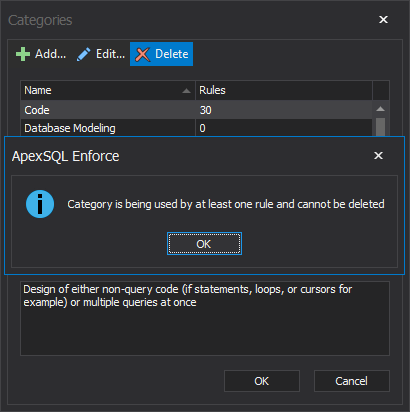Click the list scrollbar thumb
410x412 pixels.
click(x=380, y=127)
